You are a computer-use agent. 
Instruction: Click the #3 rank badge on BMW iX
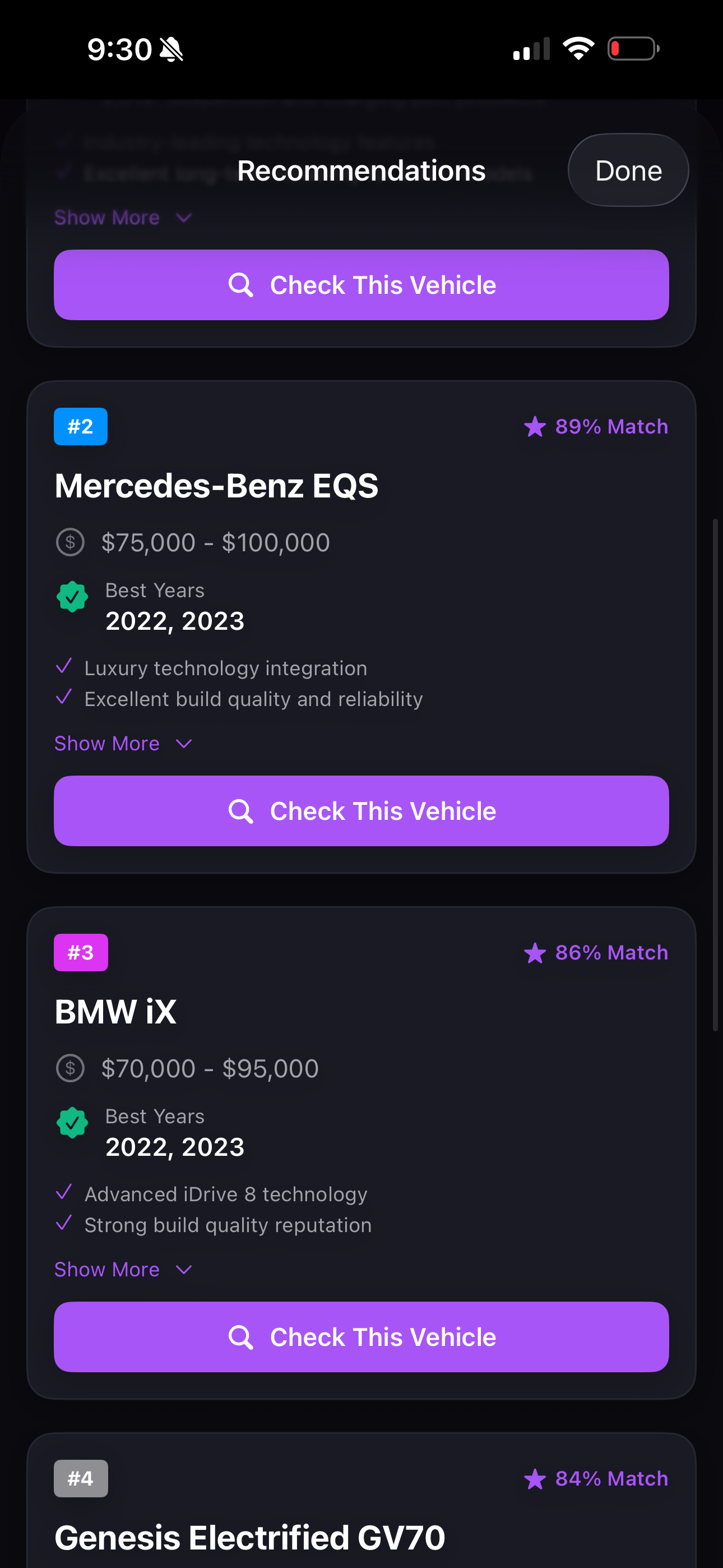pyautogui.click(x=80, y=953)
